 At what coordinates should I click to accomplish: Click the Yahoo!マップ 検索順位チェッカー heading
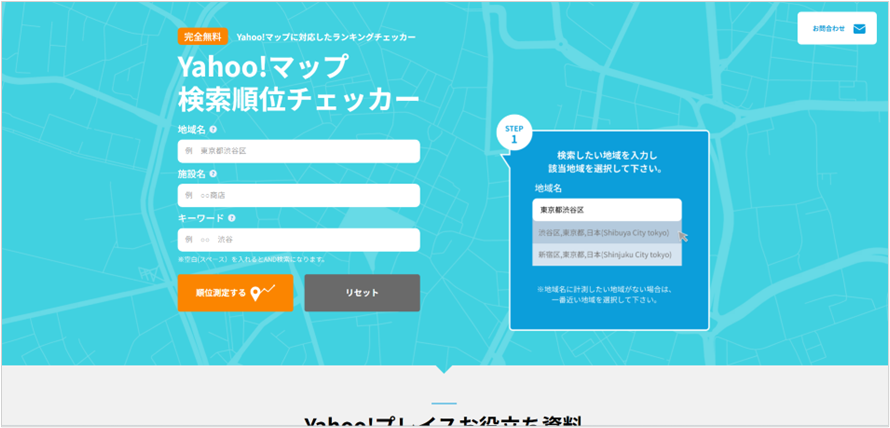point(299,84)
